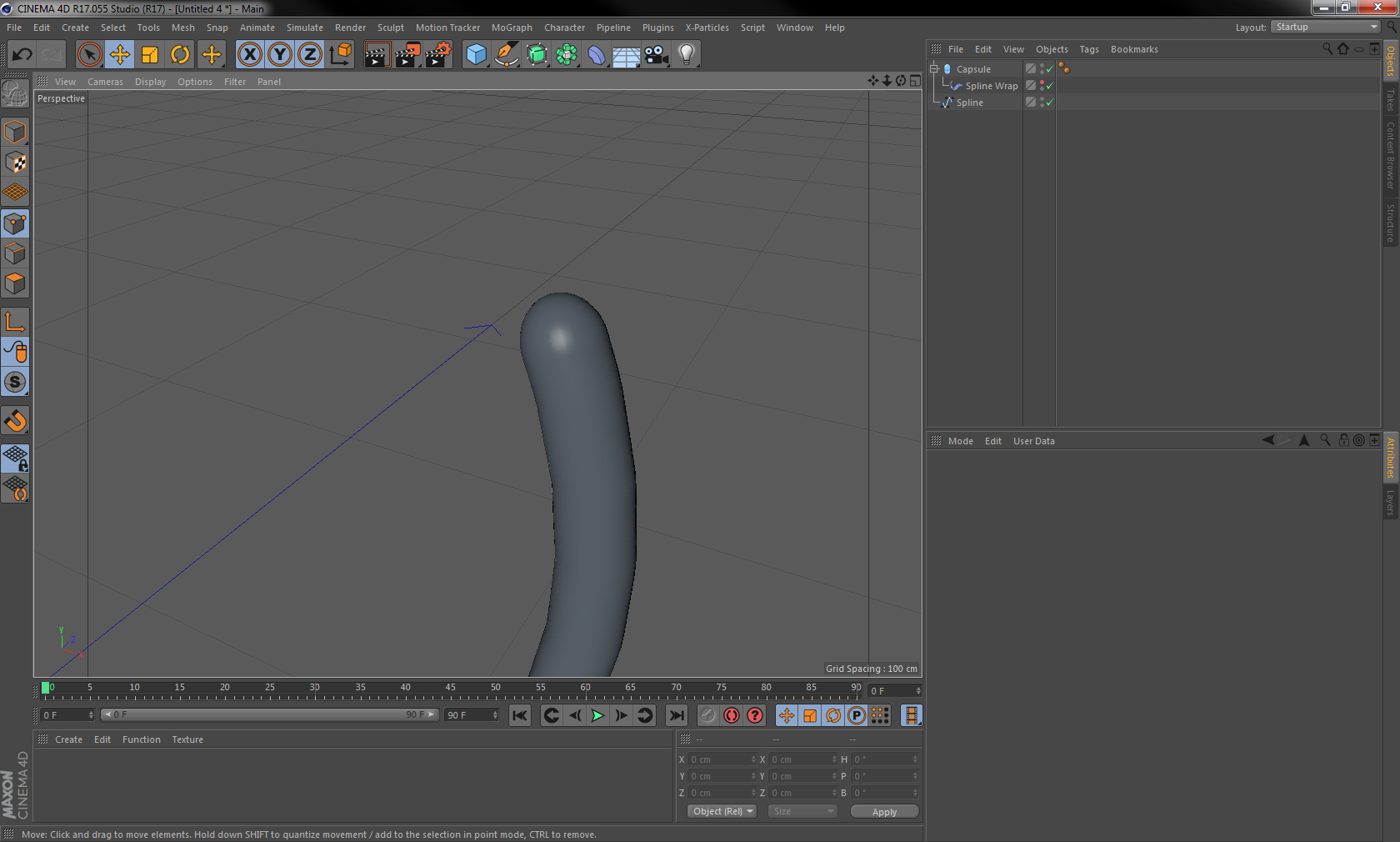
Task: Add a Cube primitive object
Action: pos(476,55)
